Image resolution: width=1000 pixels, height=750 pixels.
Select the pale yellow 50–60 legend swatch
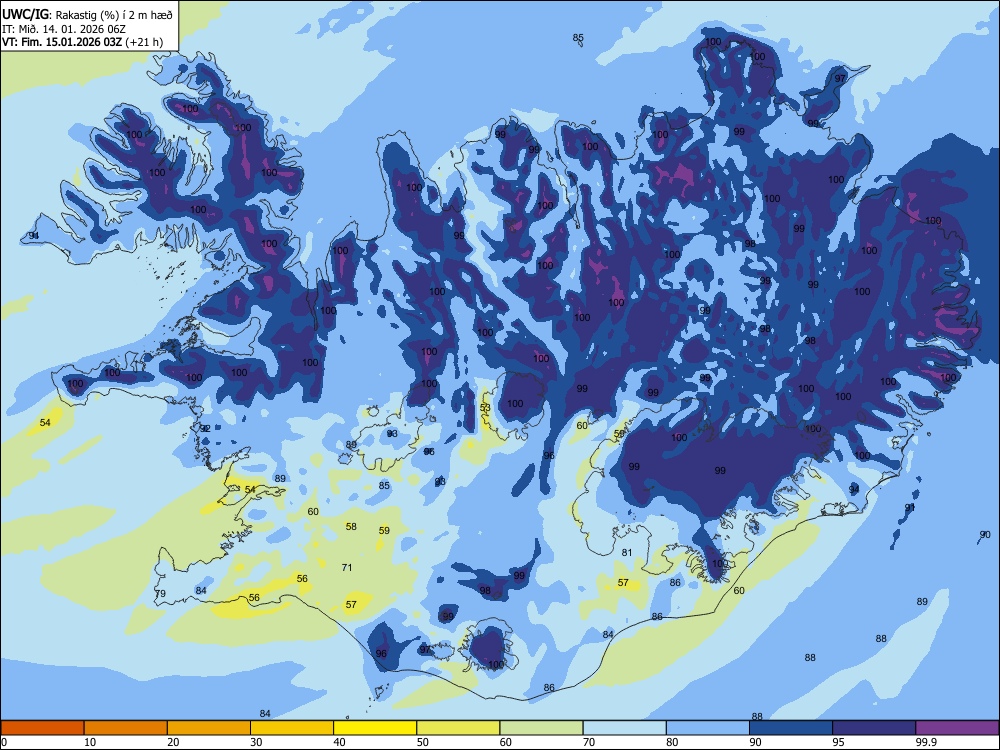click(459, 728)
